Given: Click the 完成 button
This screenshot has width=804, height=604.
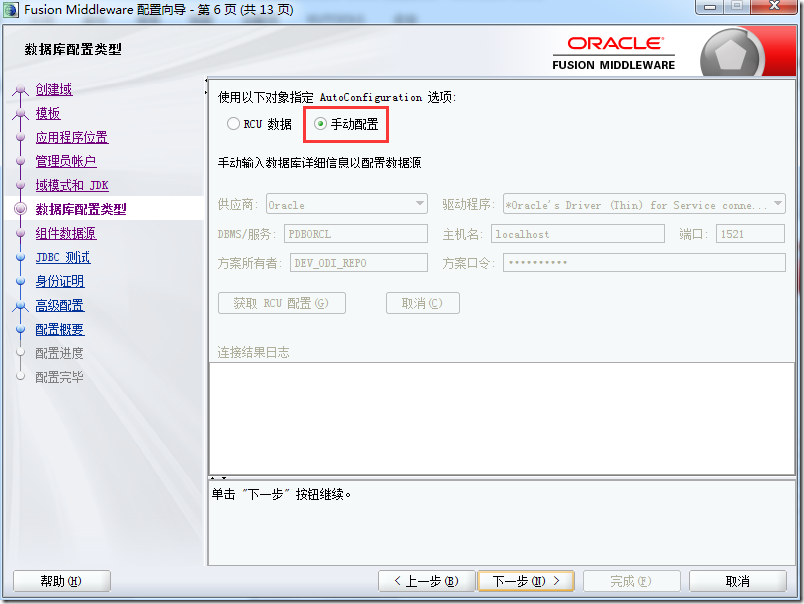Looking at the screenshot, I should (x=631, y=581).
